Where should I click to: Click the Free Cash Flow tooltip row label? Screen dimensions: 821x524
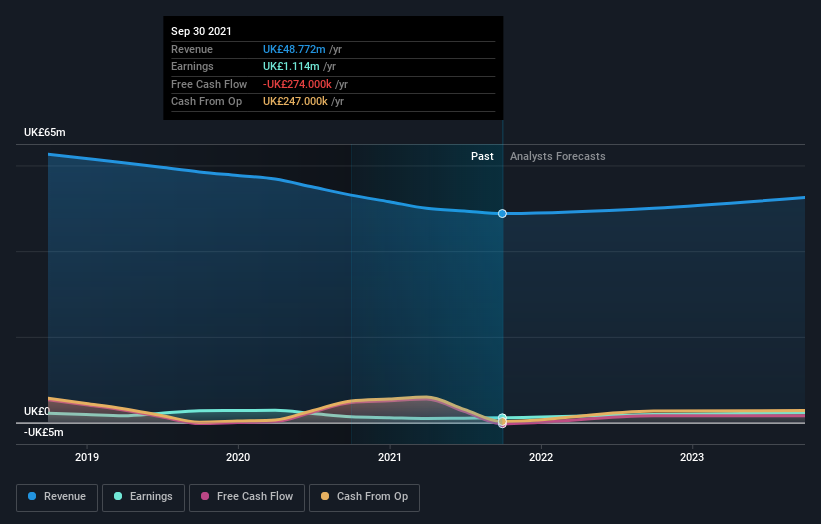coord(209,84)
